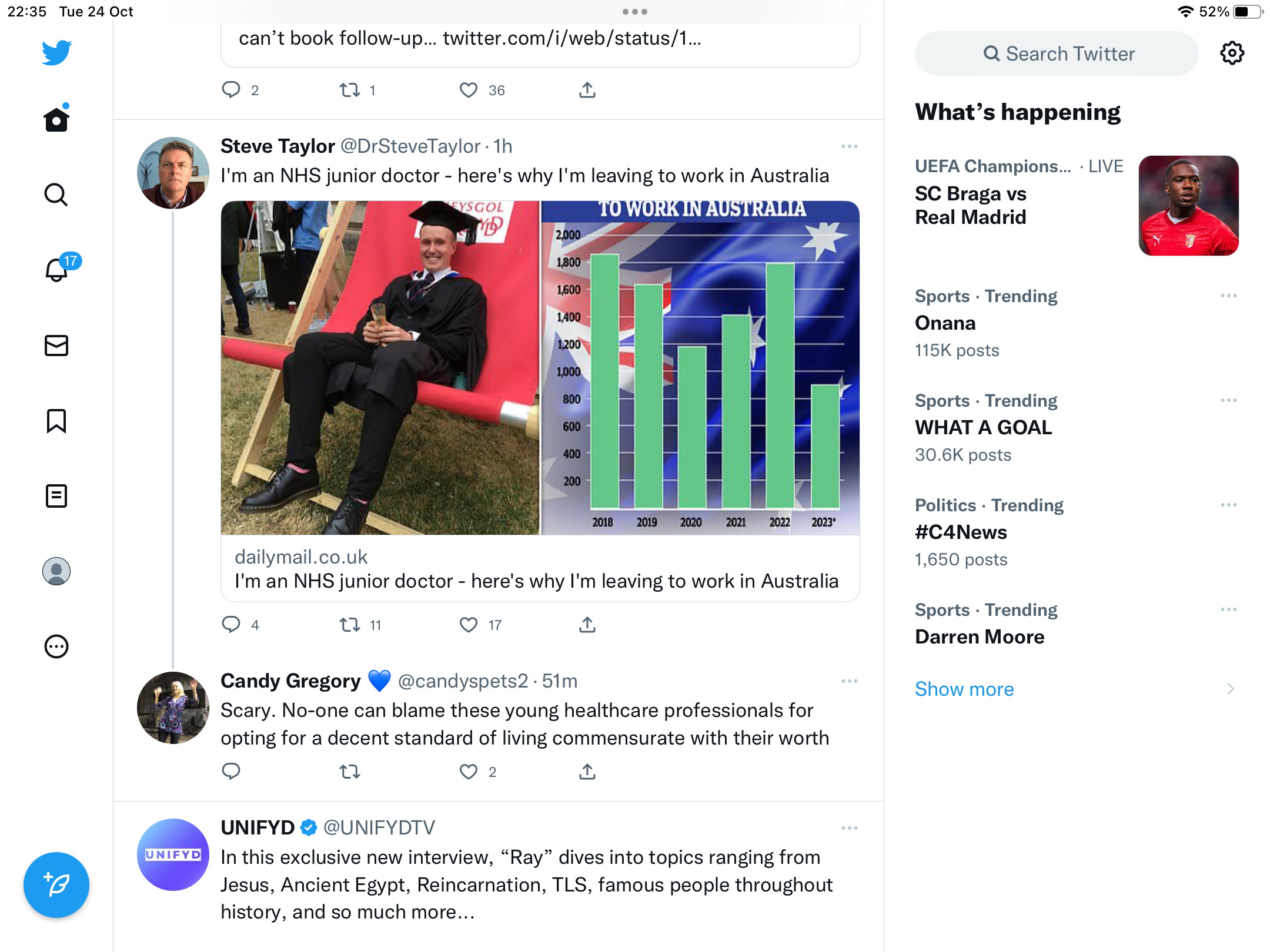This screenshot has height=952, width=1270.
Task: Open #C4News trending topic
Action: (x=961, y=532)
